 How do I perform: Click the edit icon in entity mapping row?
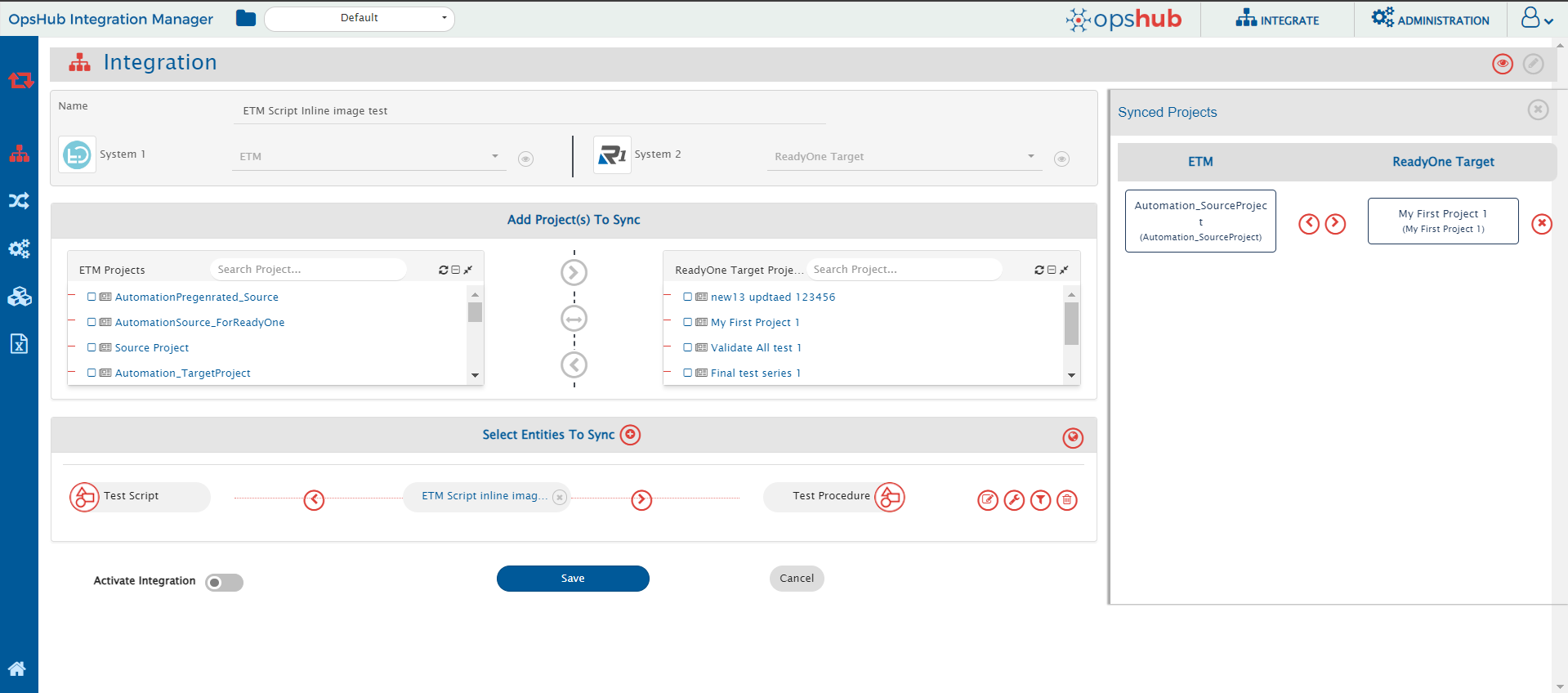(x=988, y=500)
